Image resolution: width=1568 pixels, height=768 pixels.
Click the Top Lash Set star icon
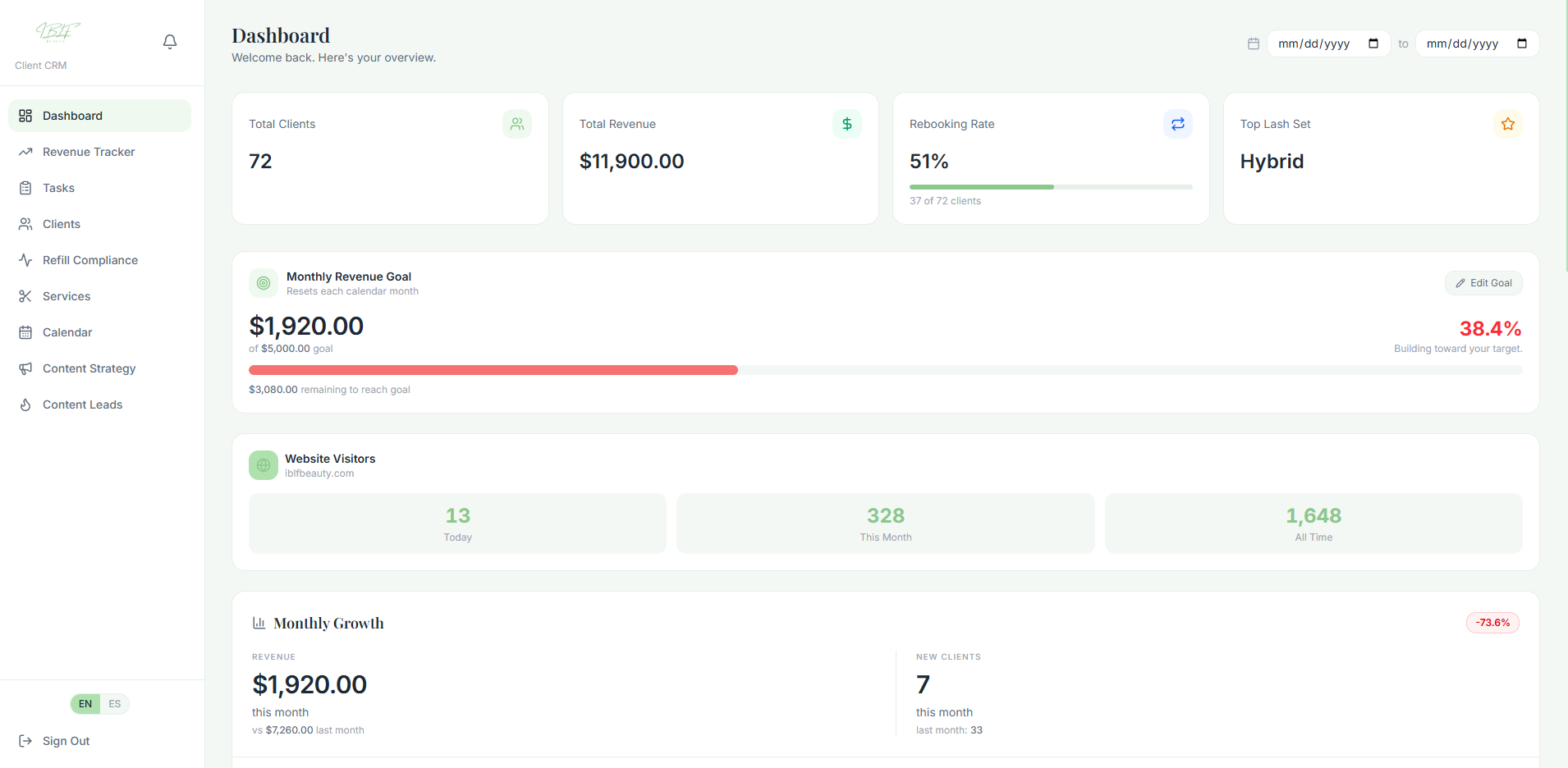coord(1507,124)
